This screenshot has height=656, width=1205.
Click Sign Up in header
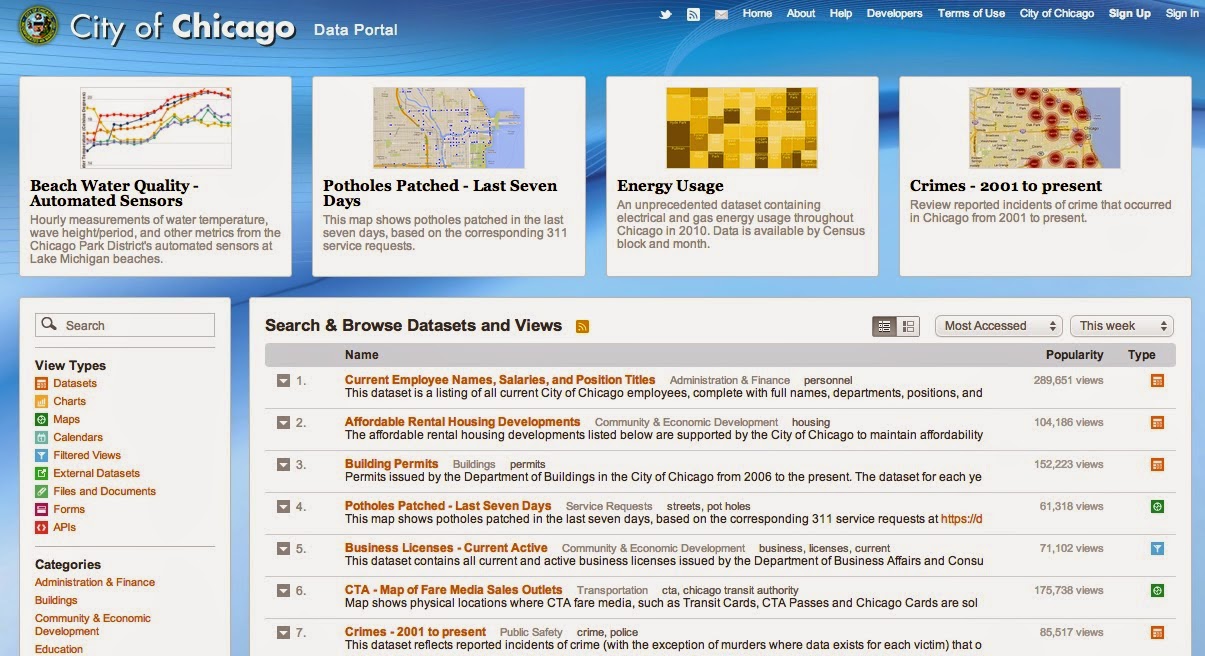pos(1129,13)
